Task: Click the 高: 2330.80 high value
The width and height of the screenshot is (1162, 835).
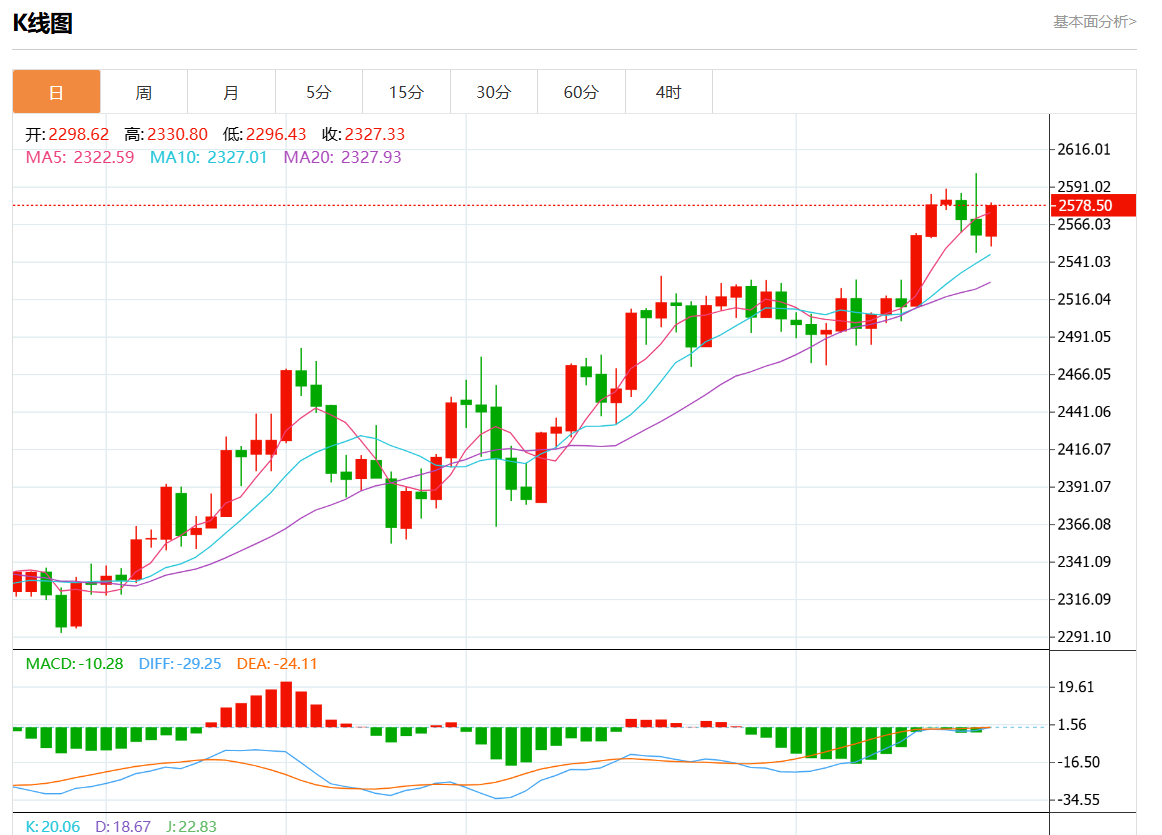Action: (166, 134)
